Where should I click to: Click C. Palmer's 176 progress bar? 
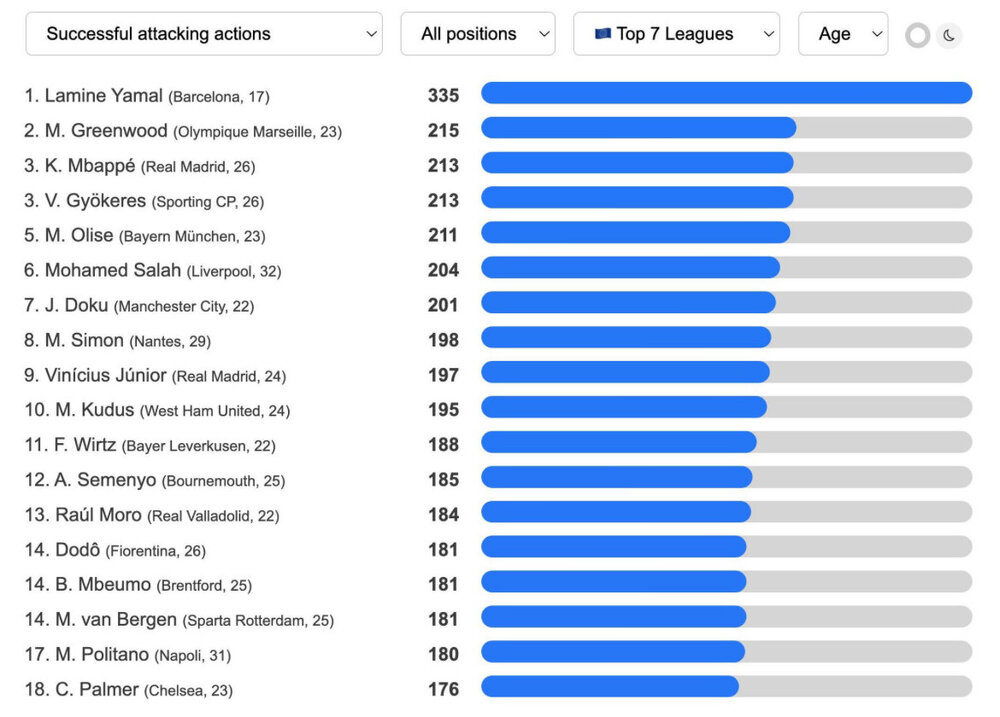coord(726,687)
